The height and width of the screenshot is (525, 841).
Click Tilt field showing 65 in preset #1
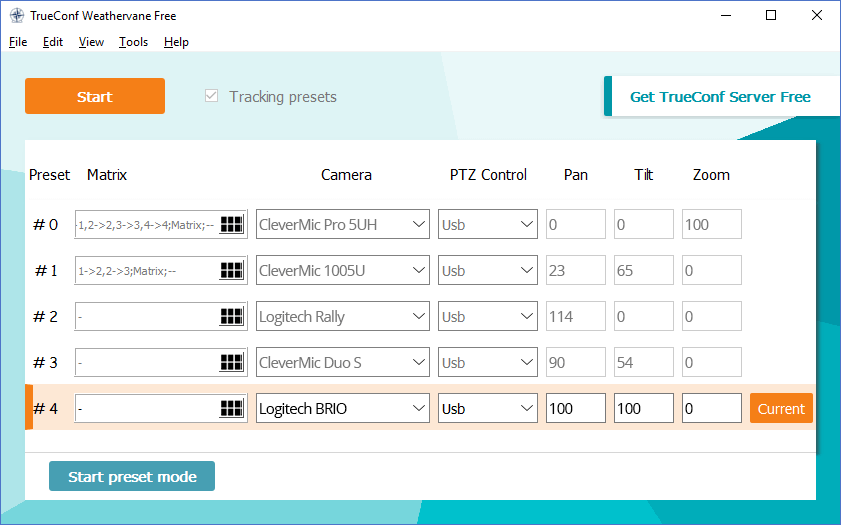coord(644,270)
